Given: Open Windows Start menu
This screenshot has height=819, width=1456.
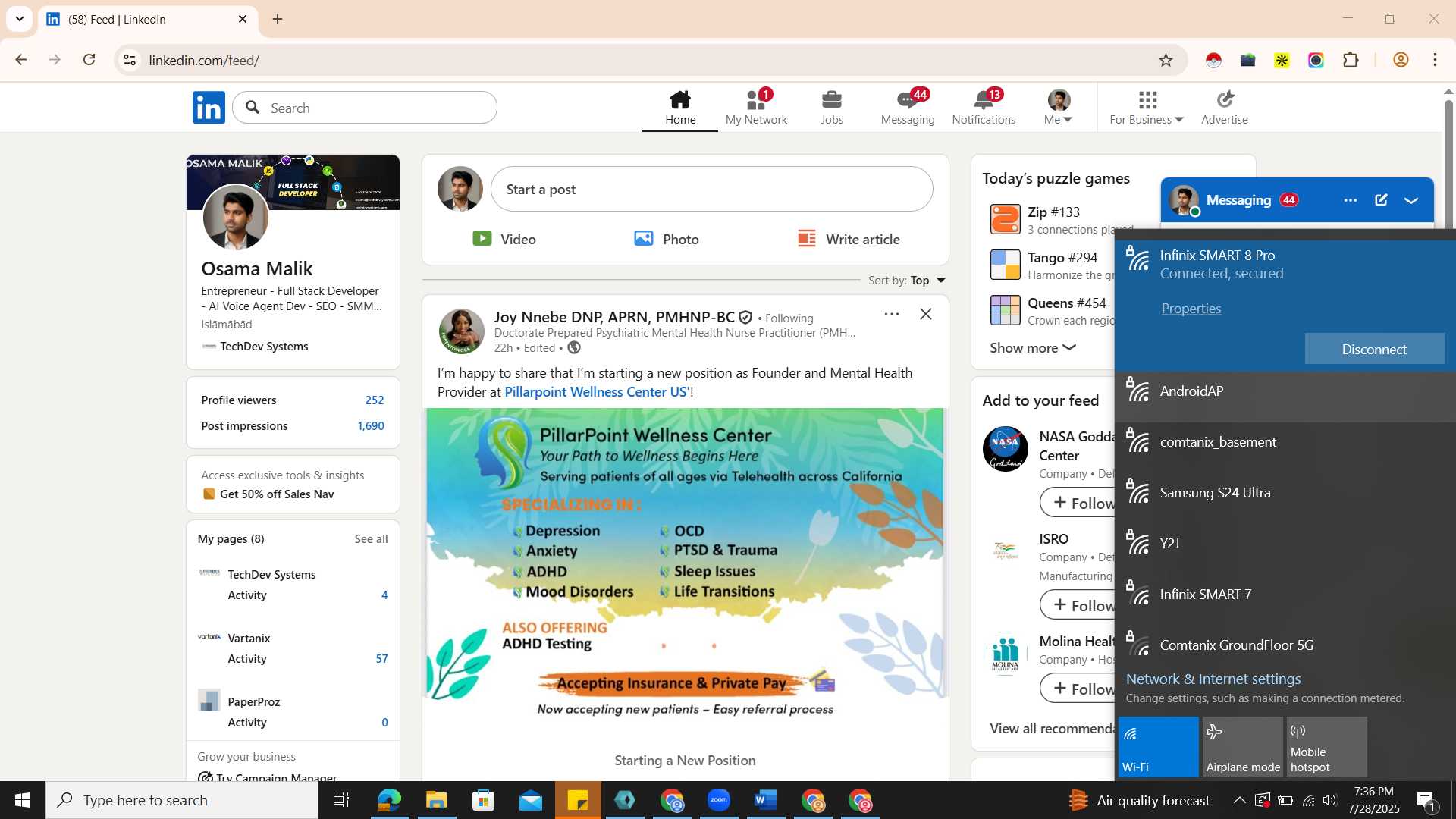Looking at the screenshot, I should 23,800.
